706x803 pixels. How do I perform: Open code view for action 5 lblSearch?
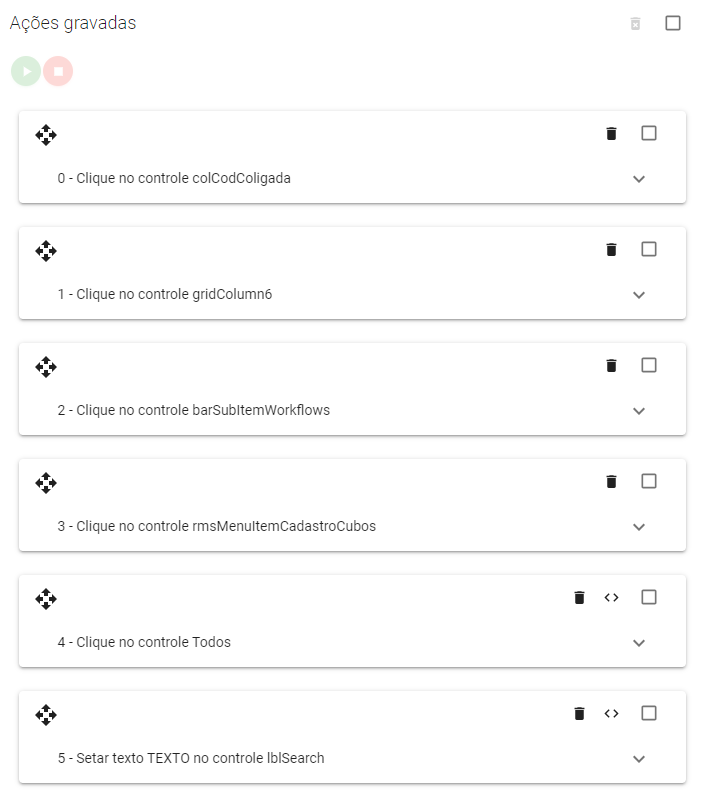[612, 713]
